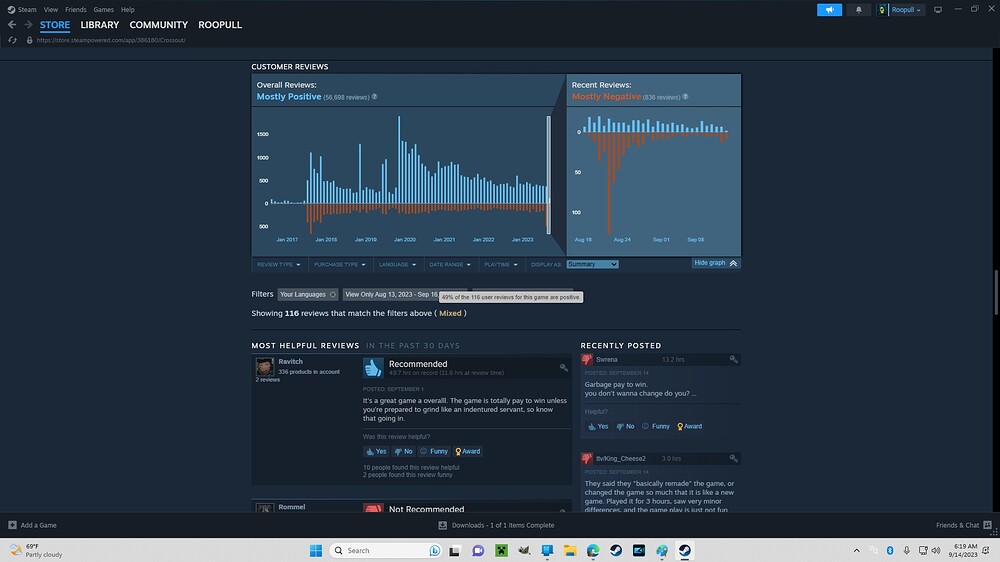
Task: Click the Recommended thumbs-up icon on Ravitch's review
Action: (x=373, y=367)
